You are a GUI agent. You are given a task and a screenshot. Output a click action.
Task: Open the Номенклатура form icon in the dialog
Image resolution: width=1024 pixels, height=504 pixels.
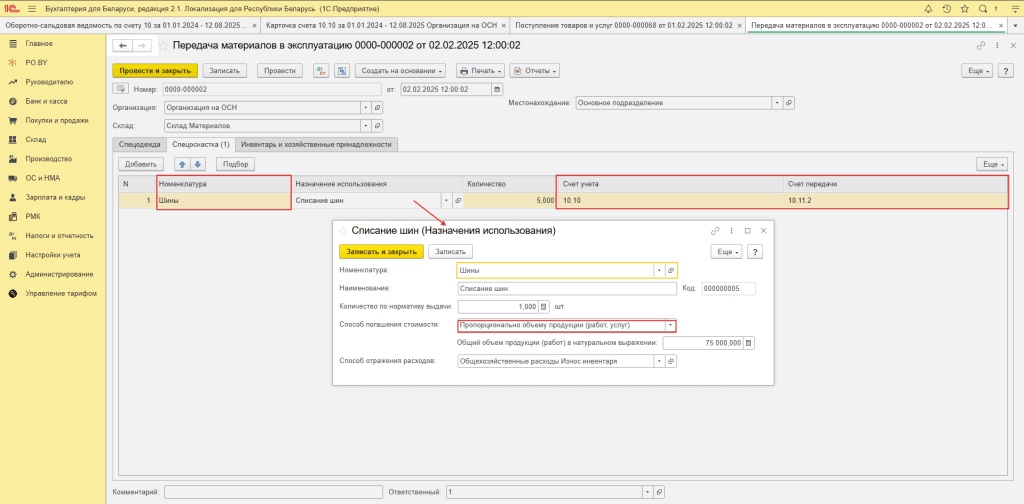[x=671, y=270]
